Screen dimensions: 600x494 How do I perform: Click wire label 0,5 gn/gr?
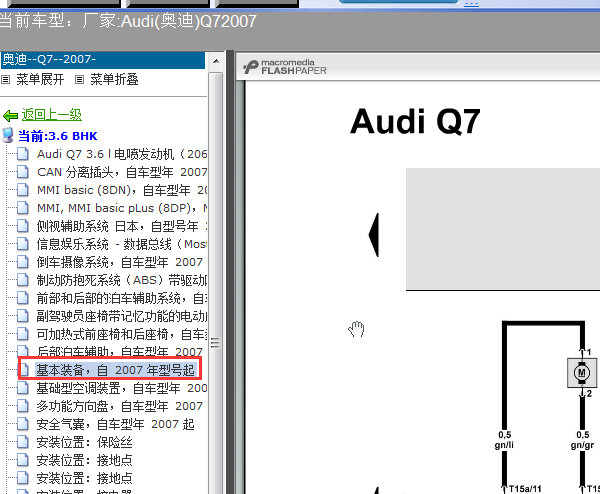[x=582, y=440]
